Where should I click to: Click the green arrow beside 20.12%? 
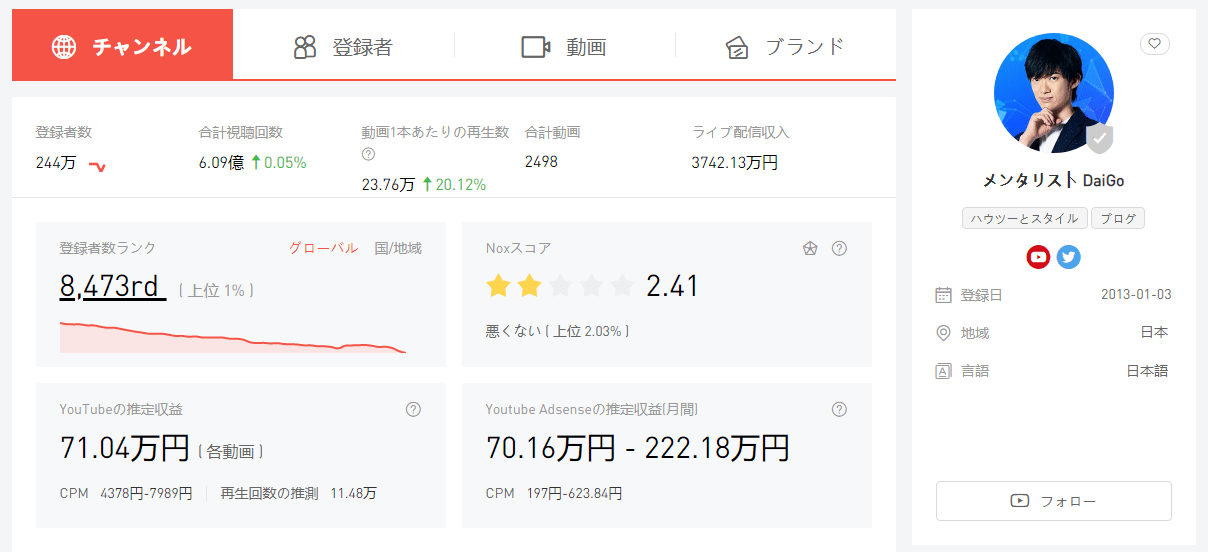tap(427, 184)
